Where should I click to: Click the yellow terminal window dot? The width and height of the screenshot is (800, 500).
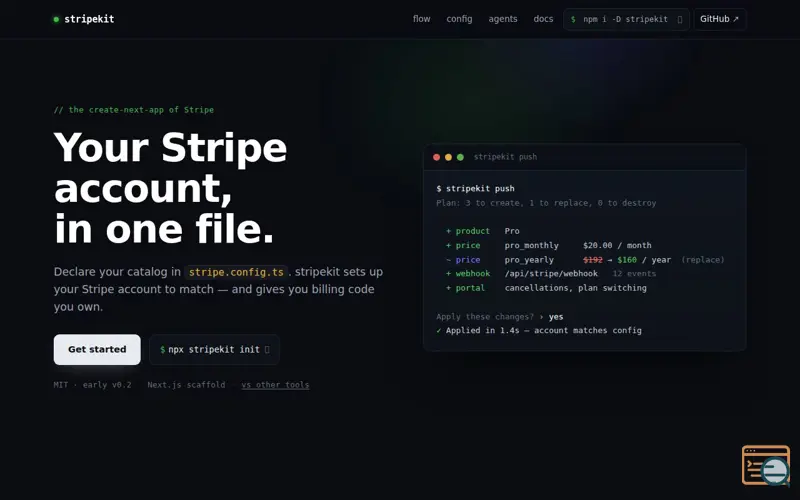[448, 157]
